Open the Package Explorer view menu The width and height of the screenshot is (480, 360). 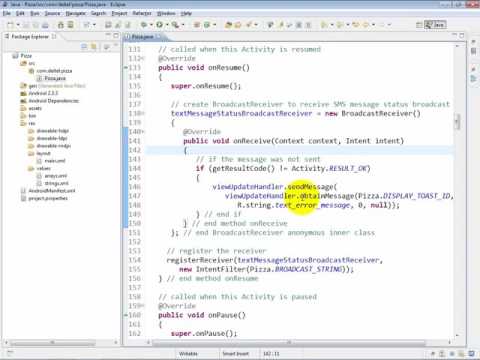coord(107,47)
